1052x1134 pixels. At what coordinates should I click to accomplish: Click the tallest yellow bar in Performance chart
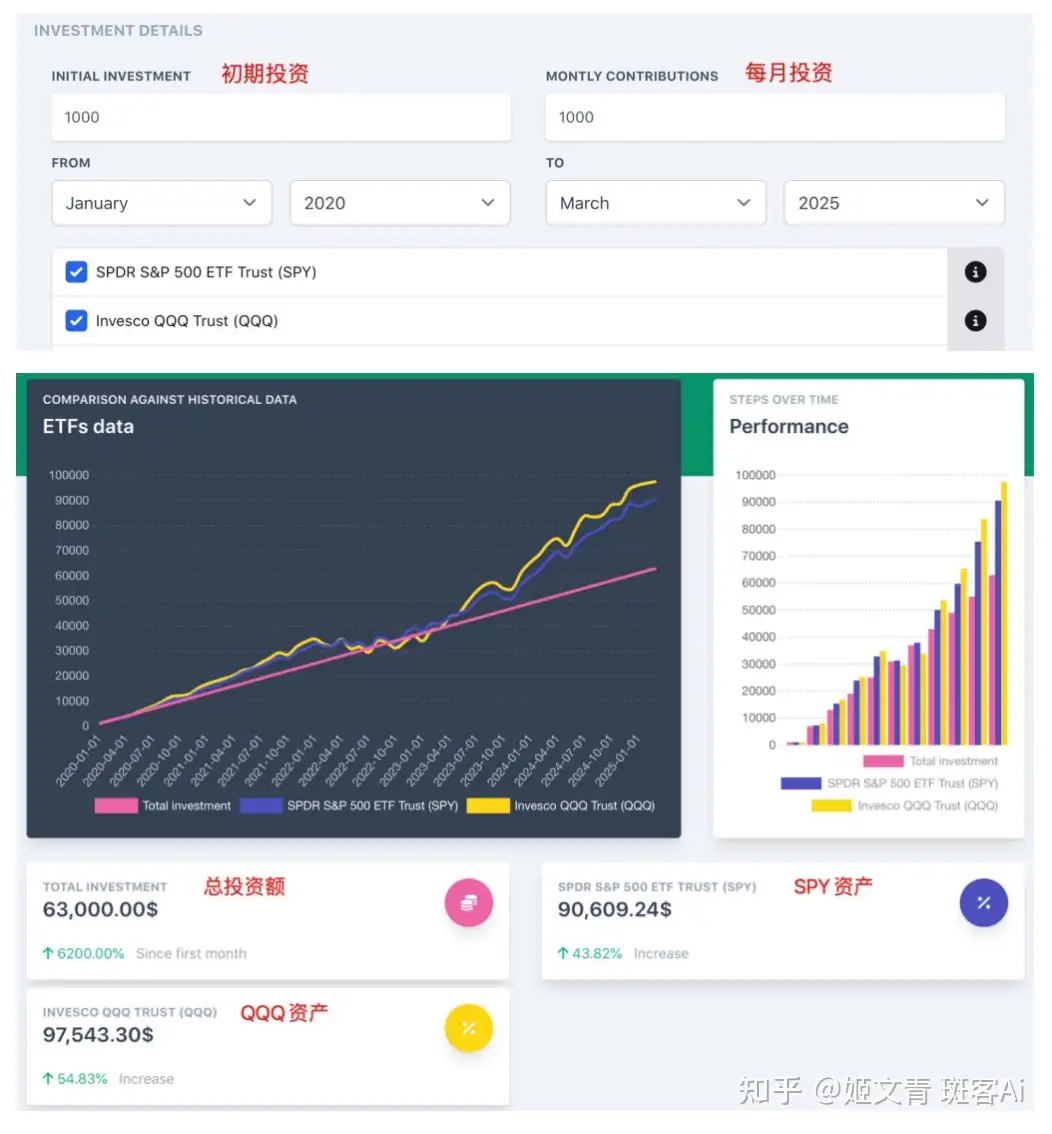point(1004,613)
